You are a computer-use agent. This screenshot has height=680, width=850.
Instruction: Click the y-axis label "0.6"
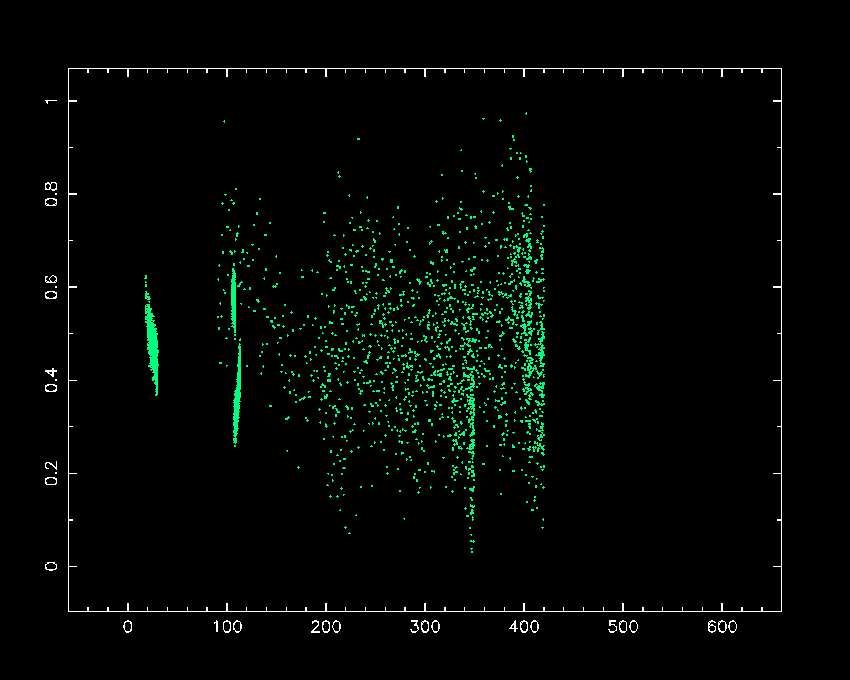[51, 287]
